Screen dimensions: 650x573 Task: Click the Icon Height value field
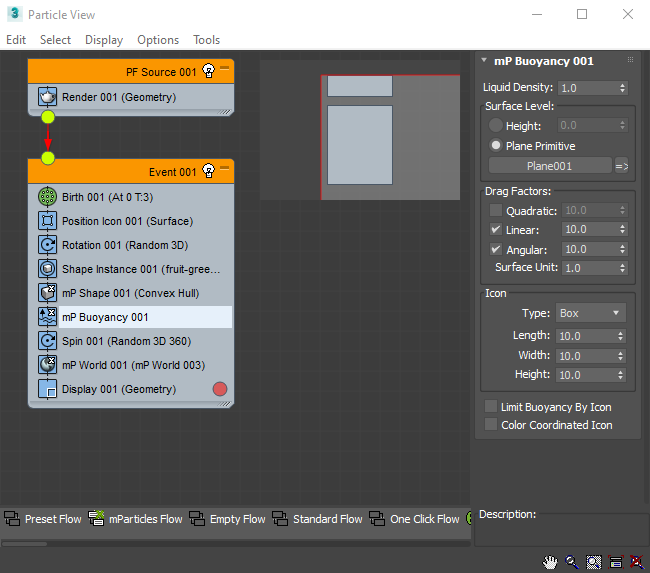[586, 375]
